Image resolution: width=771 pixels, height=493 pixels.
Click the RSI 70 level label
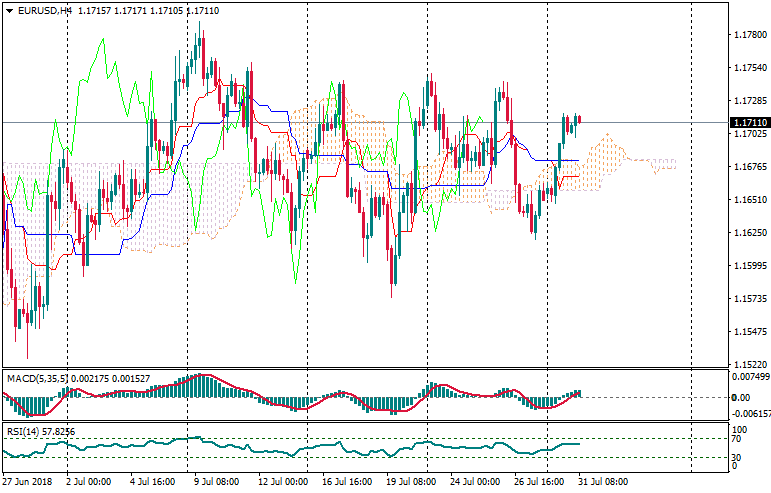[738, 438]
